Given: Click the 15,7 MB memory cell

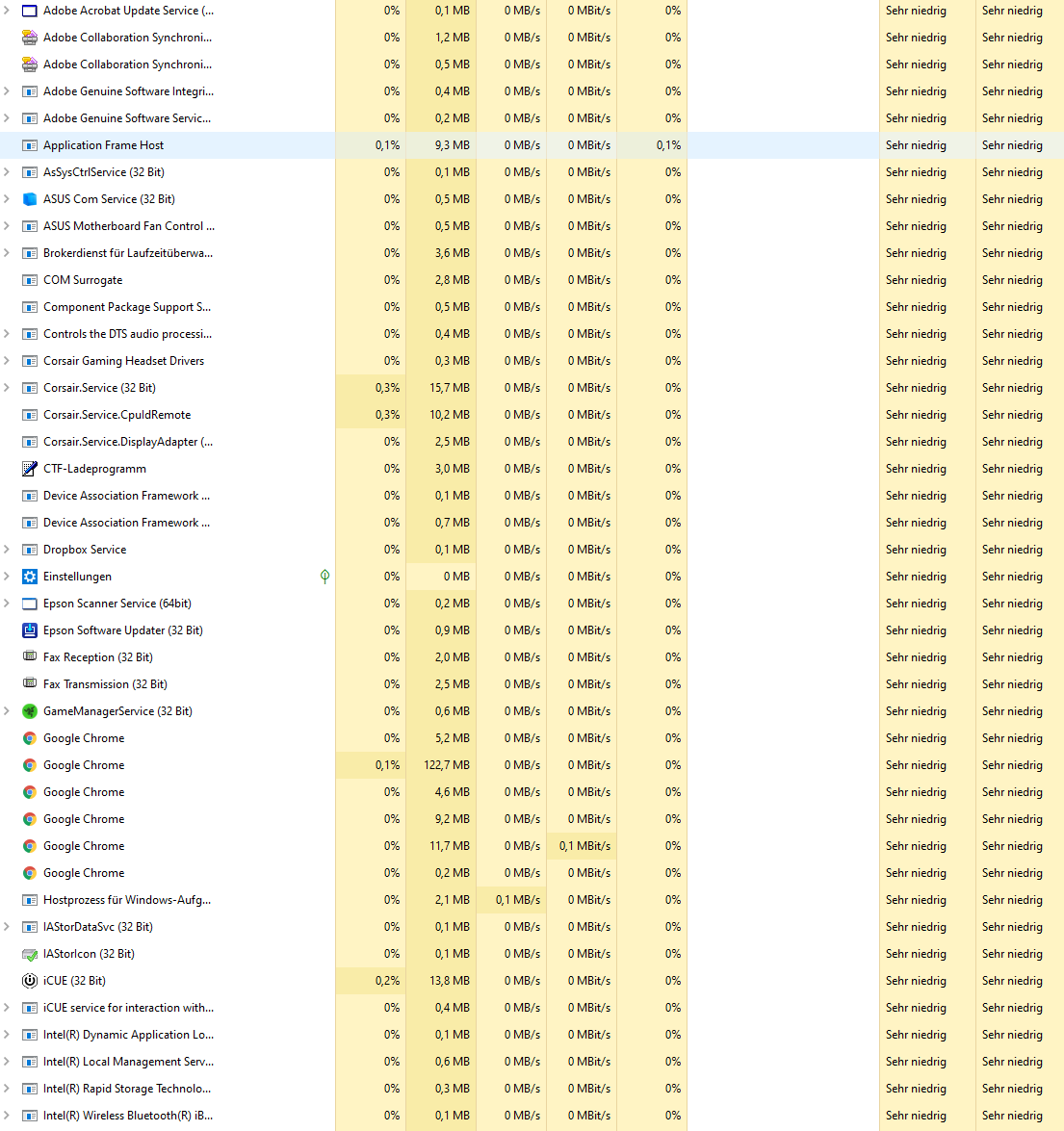Looking at the screenshot, I should [441, 388].
